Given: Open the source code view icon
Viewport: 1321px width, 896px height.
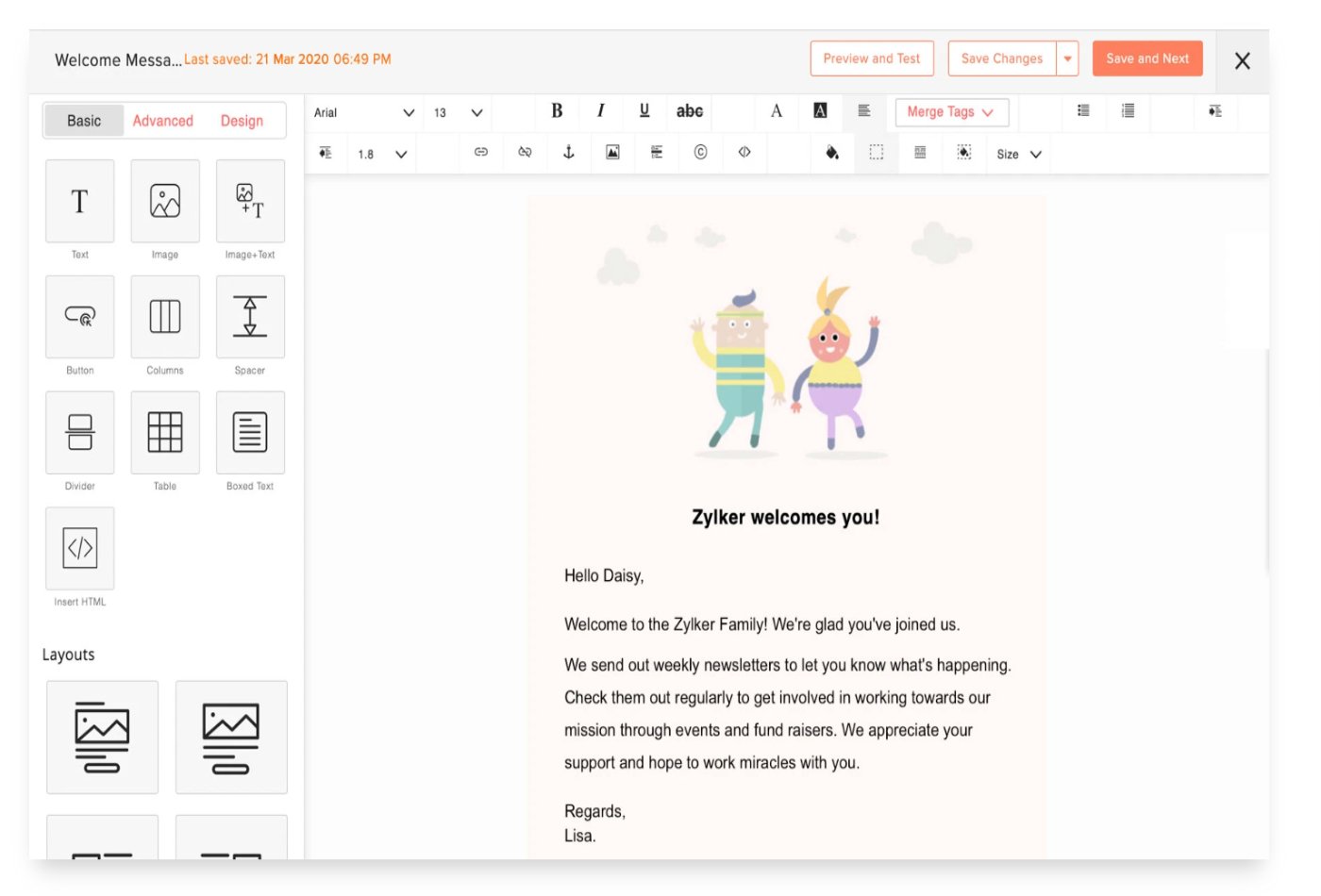Looking at the screenshot, I should click(744, 152).
